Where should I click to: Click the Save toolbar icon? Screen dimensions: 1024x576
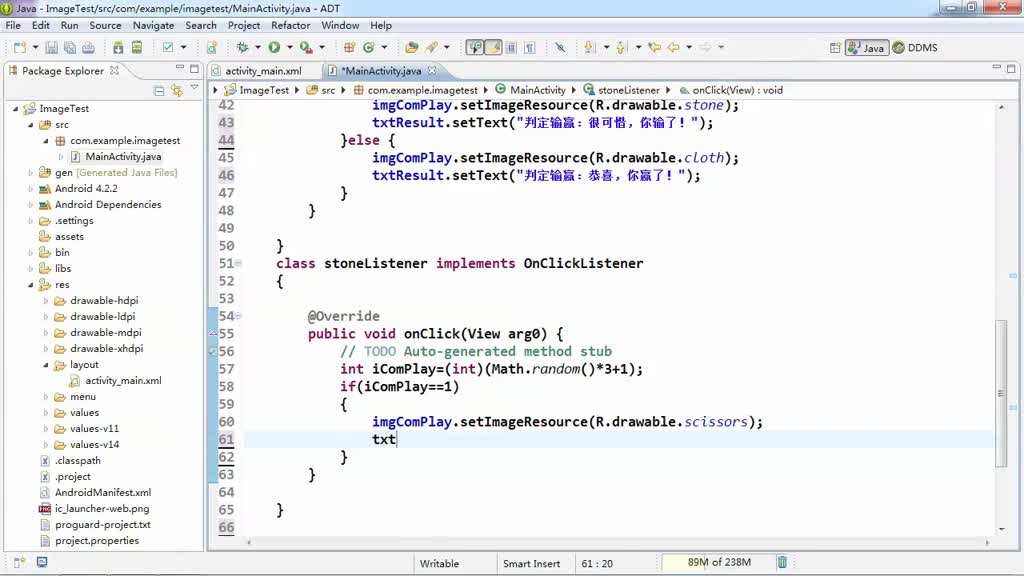tap(51, 48)
